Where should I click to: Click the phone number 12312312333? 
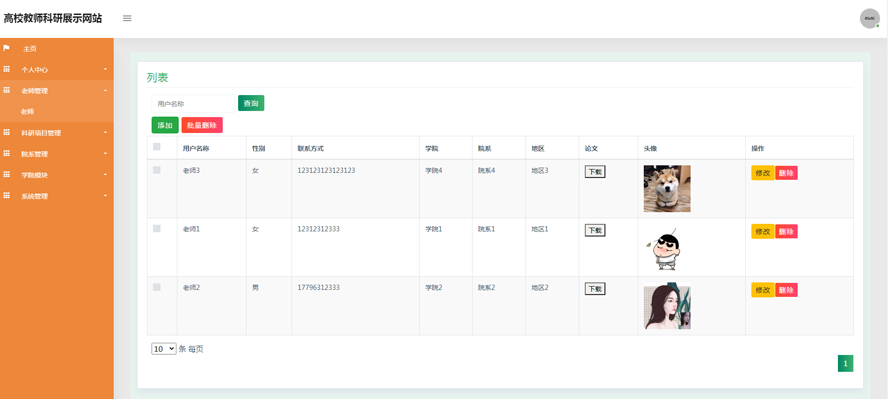[x=318, y=229]
